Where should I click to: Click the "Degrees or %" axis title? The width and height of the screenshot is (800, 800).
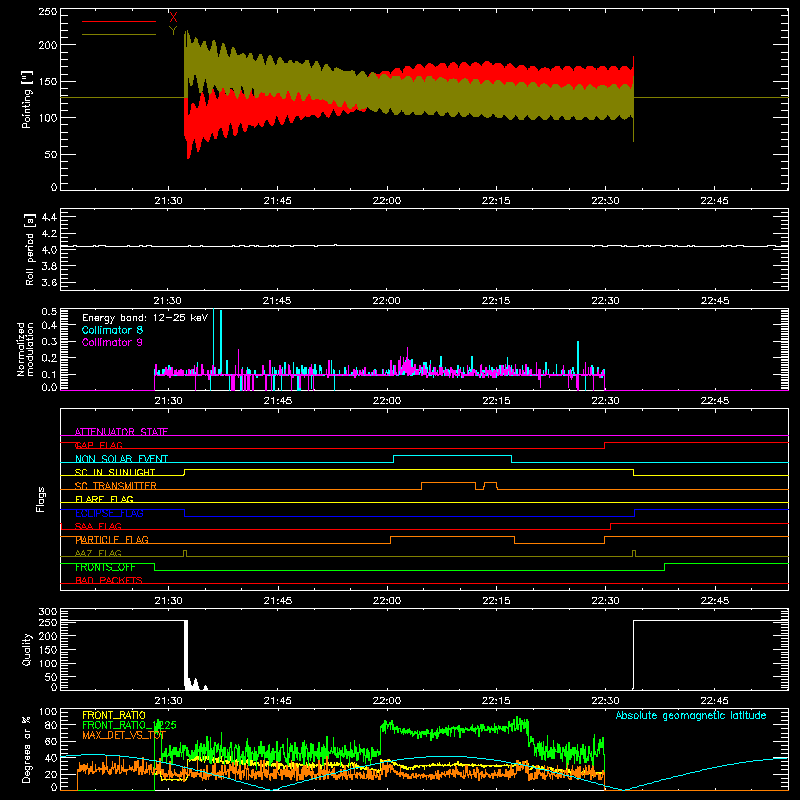(x=27, y=749)
